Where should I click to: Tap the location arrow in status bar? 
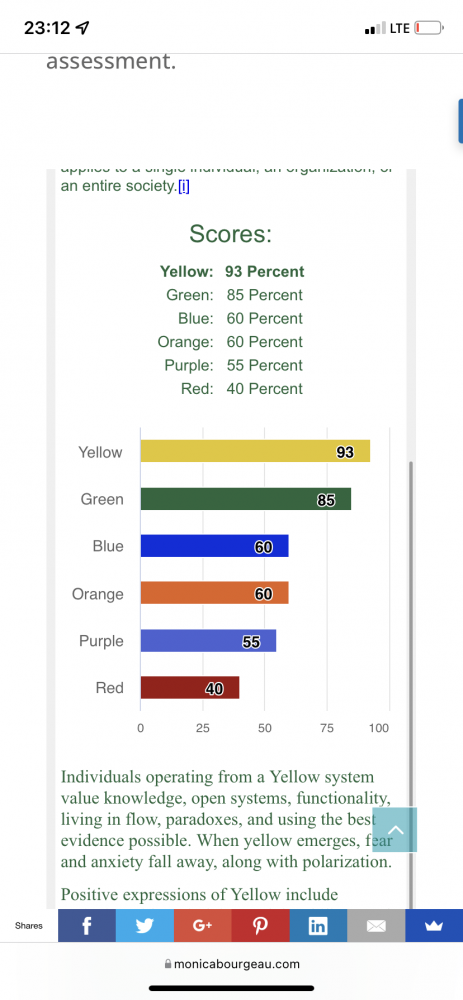click(x=82, y=28)
